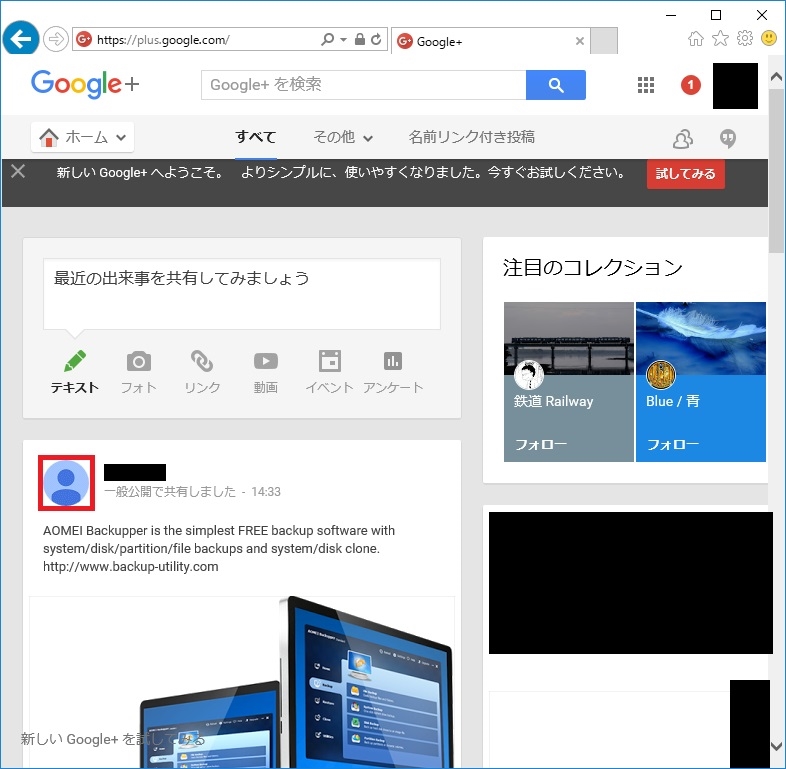Image resolution: width=786 pixels, height=769 pixels.
Task: Click the 14:33 post timestamp
Action: (x=266, y=491)
